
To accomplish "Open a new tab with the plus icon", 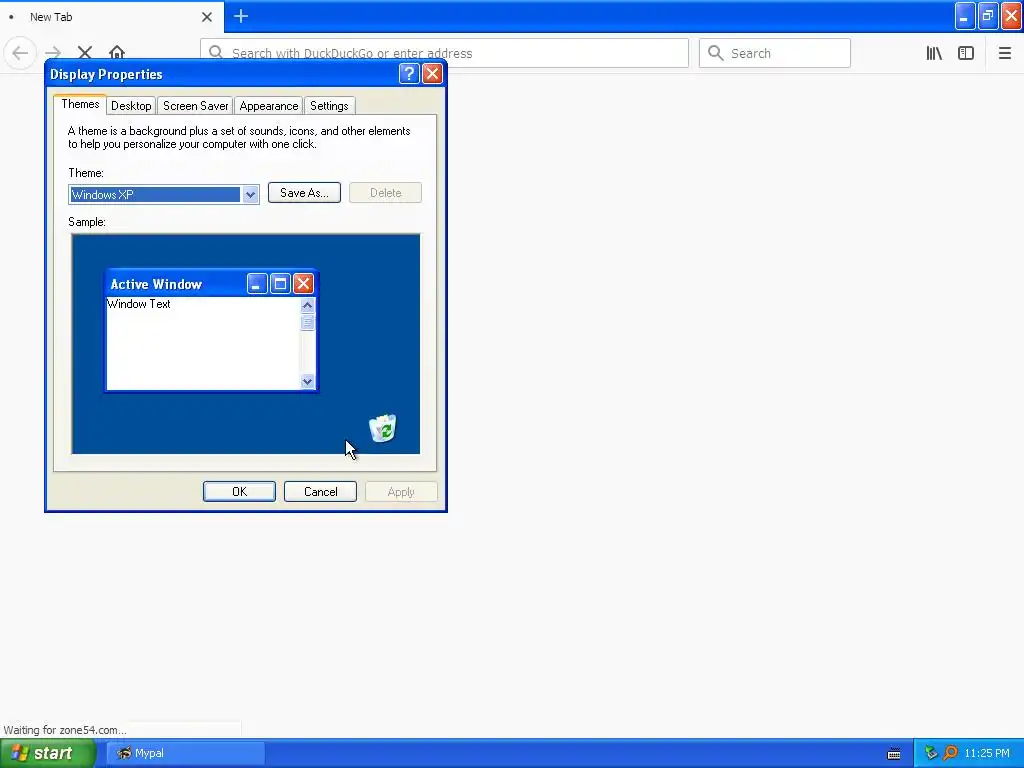I will pos(241,16).
